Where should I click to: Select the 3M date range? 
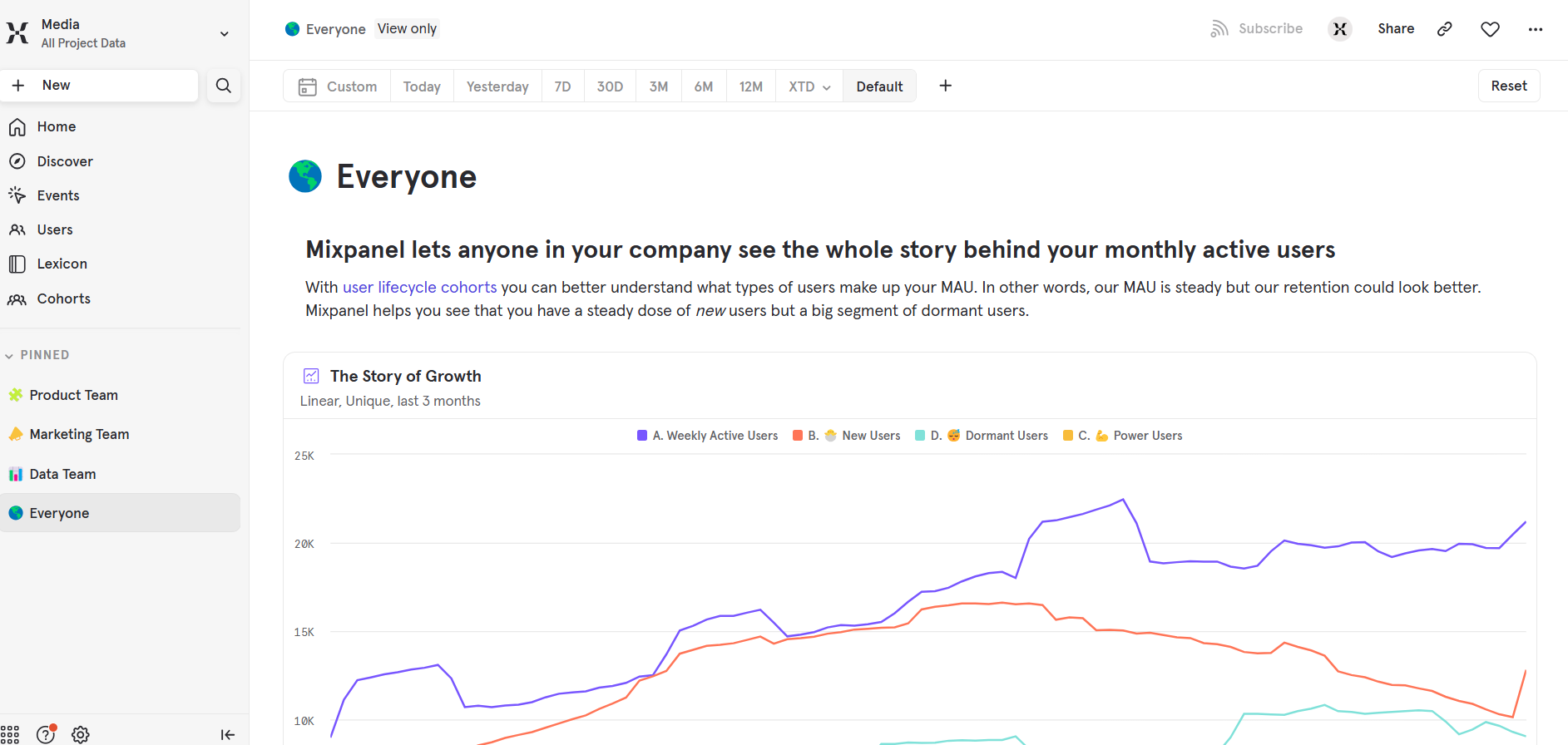click(659, 86)
